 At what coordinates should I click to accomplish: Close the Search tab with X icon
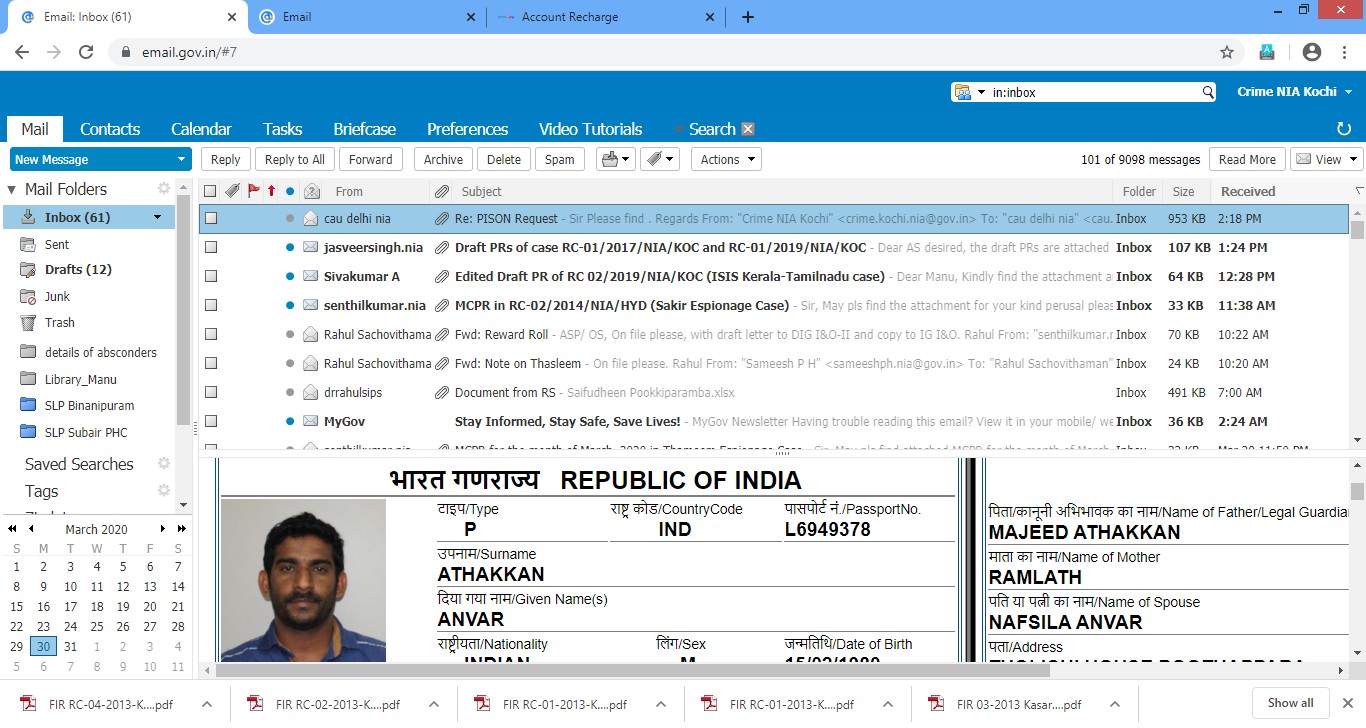pos(748,129)
